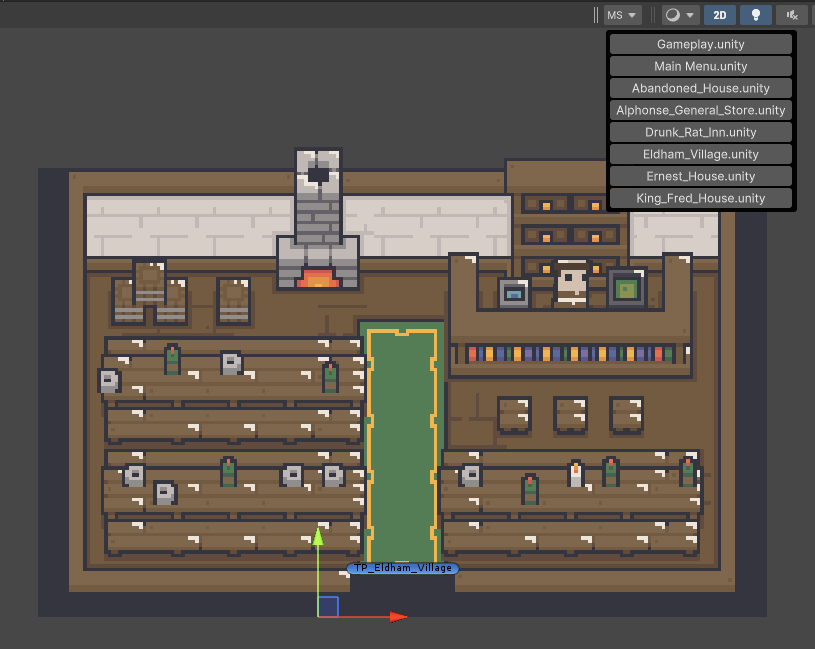Load the King_Fred_House.unity scene
815x649 pixels.
(700, 198)
